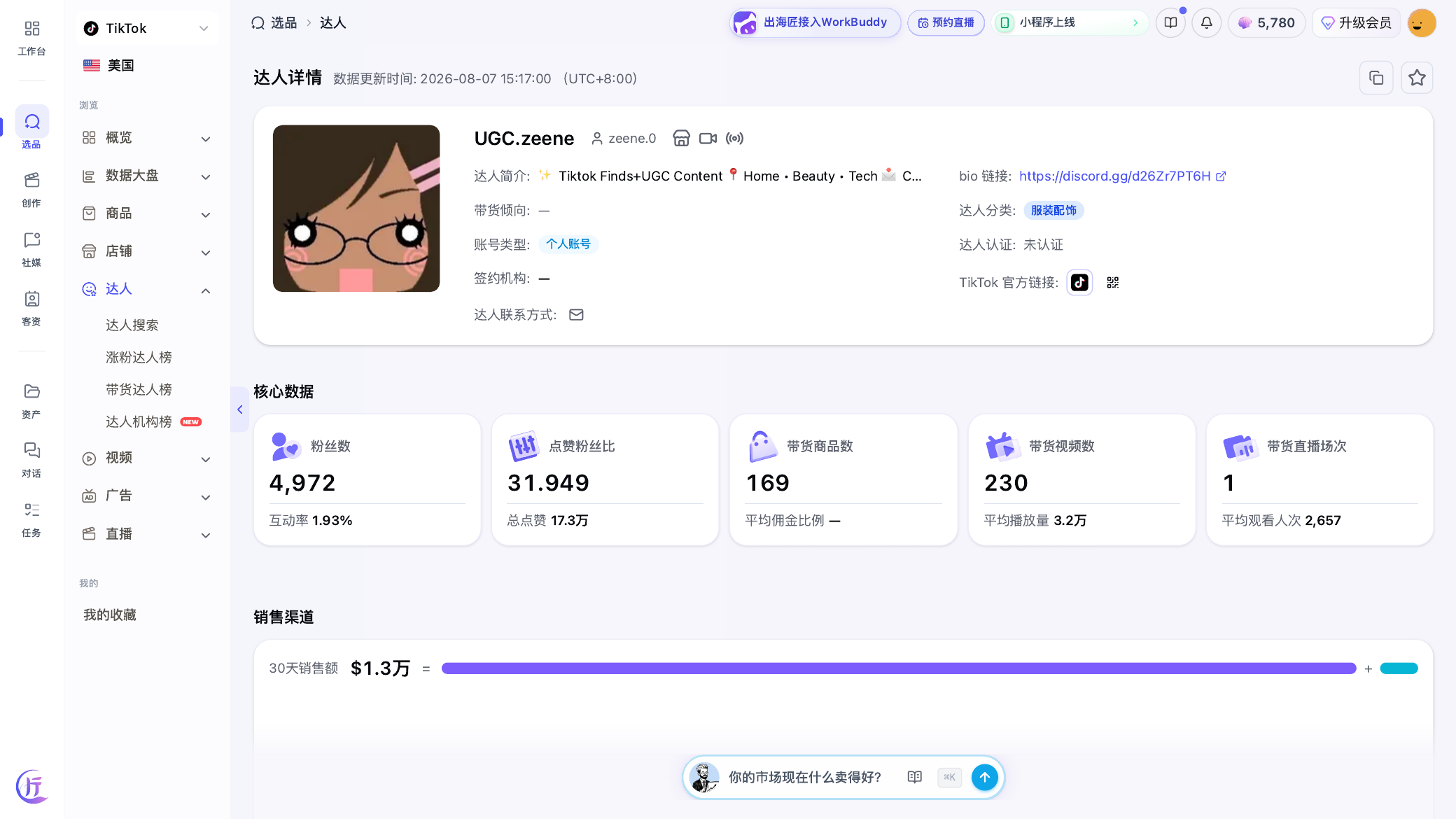
Task: Expand the 视频 menu section
Action: [146, 458]
